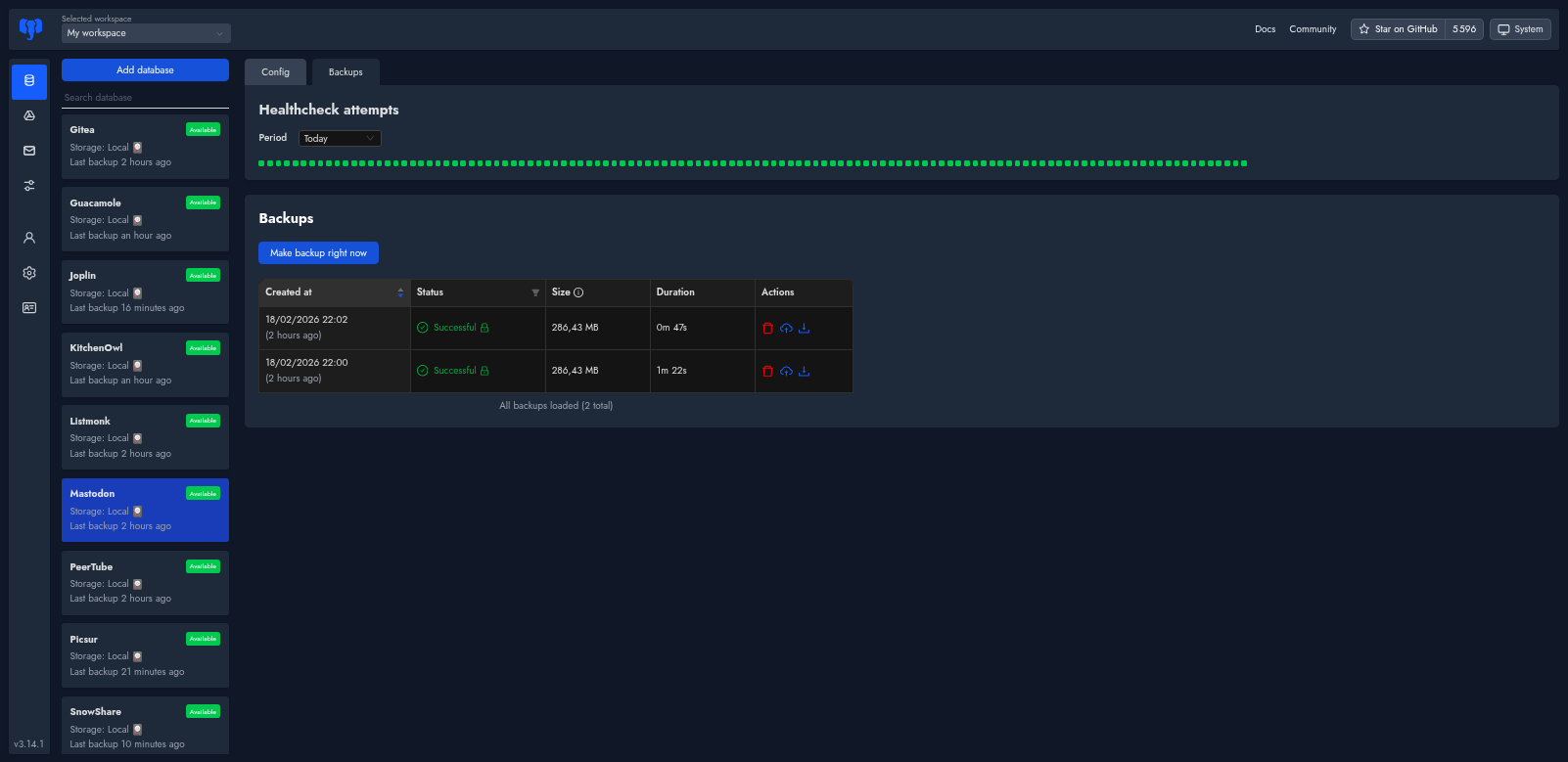
Task: Open the Status column filter
Action: [x=535, y=292]
